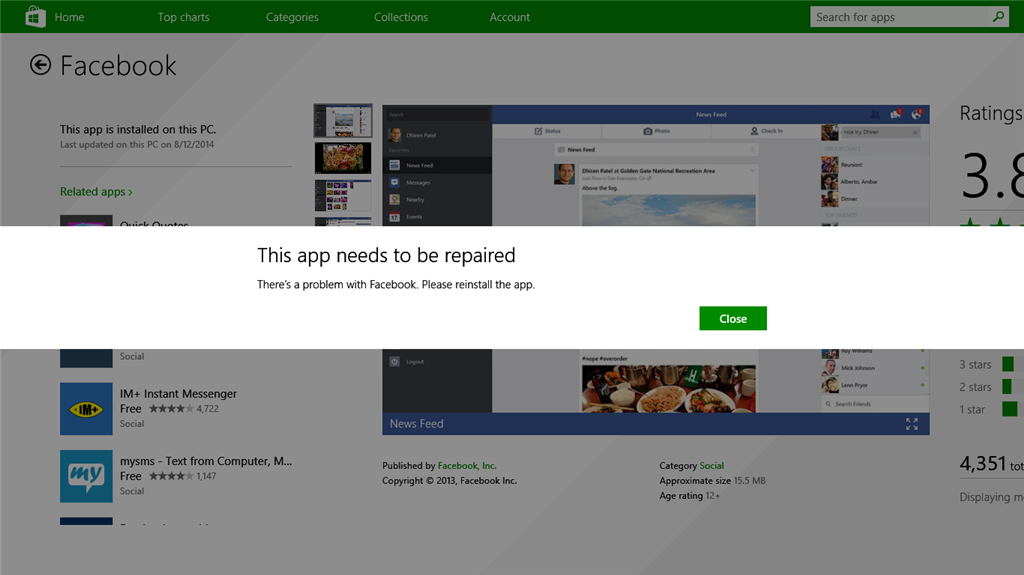Click the Approximate size 15.5 MB text
The image size is (1024, 575).
point(712,480)
